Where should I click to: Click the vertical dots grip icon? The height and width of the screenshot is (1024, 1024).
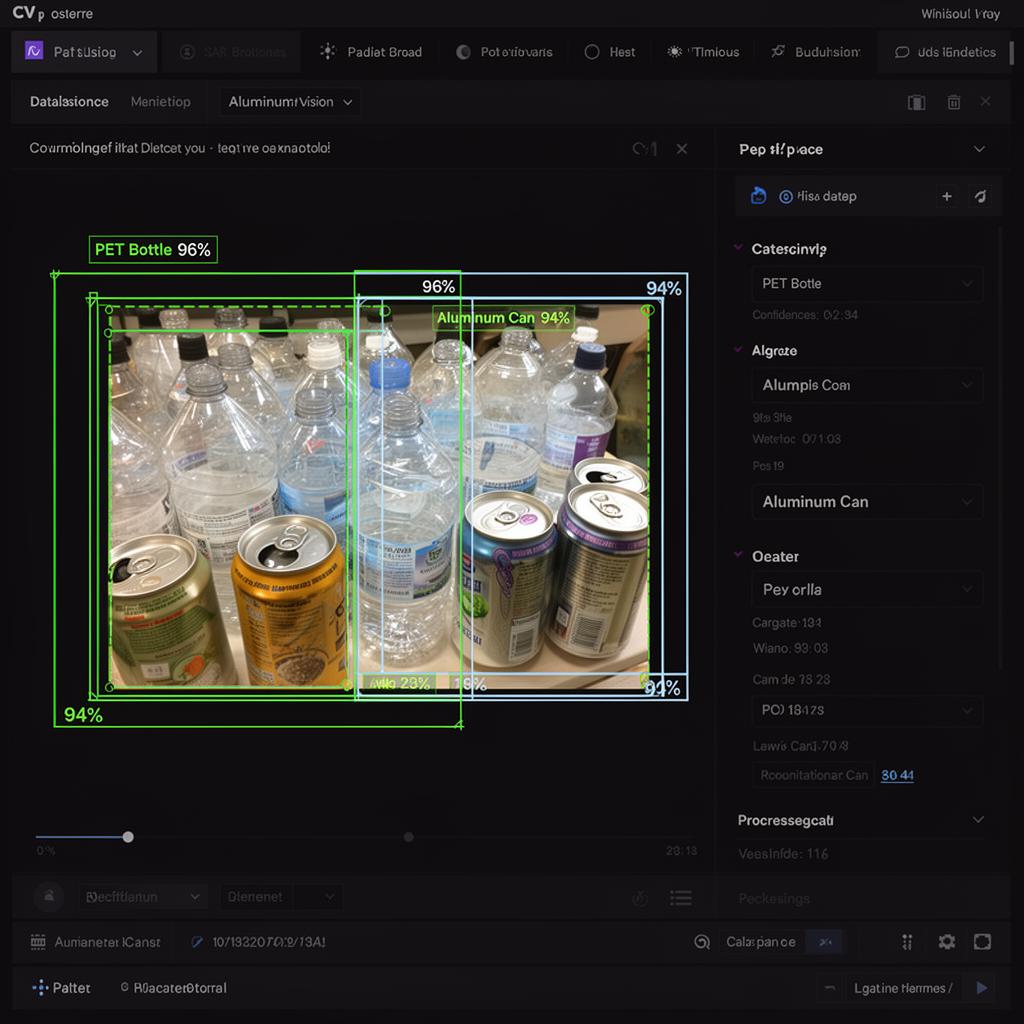coord(907,942)
